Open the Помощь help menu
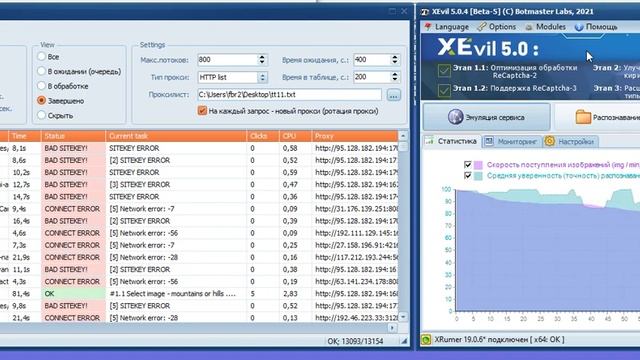 [601, 27]
